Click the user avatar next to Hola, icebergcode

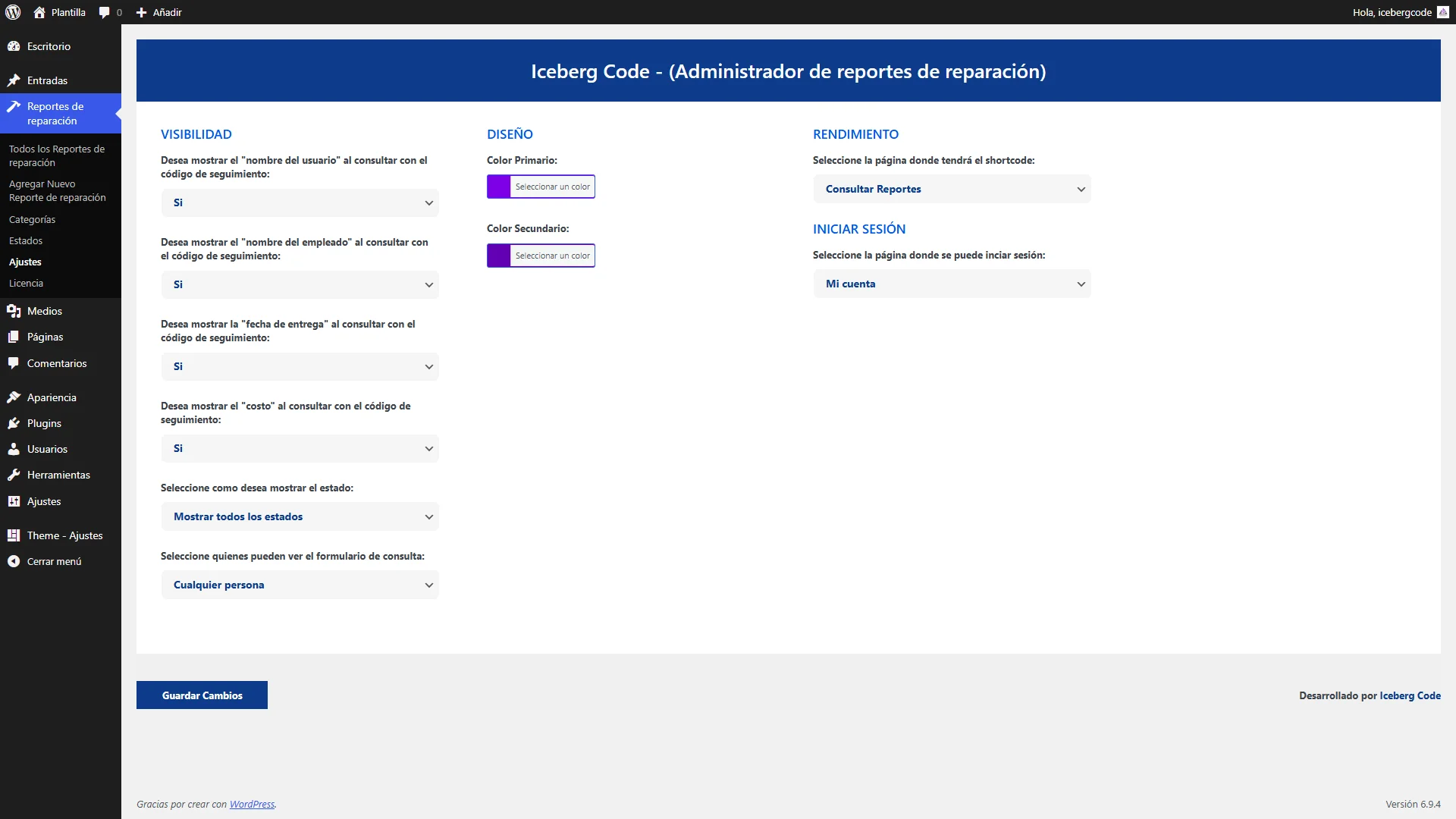tap(1442, 12)
